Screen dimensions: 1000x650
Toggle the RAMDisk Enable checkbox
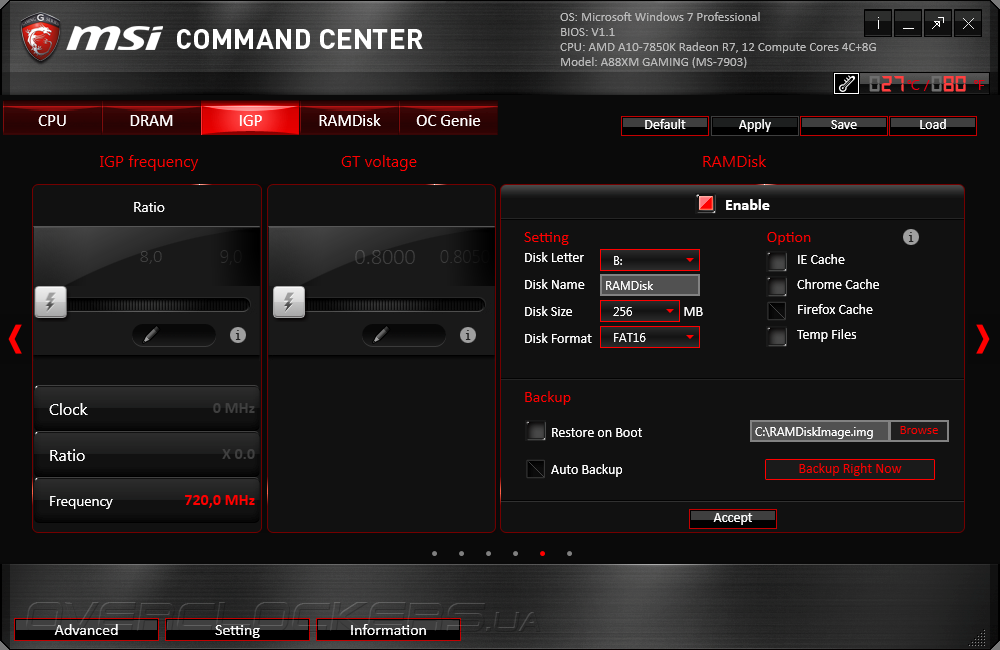tap(706, 204)
